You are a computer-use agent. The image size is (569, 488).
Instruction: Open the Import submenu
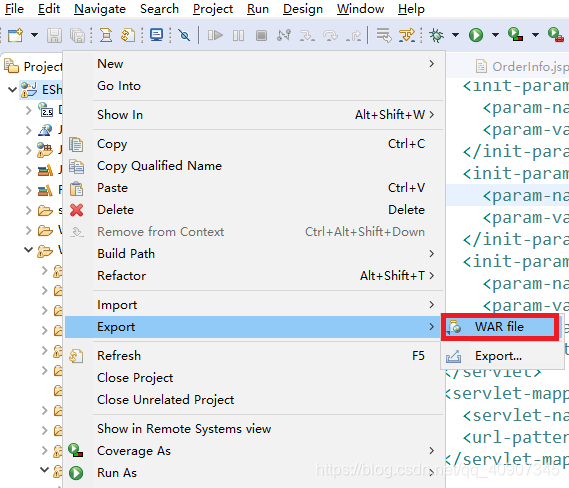[254, 305]
